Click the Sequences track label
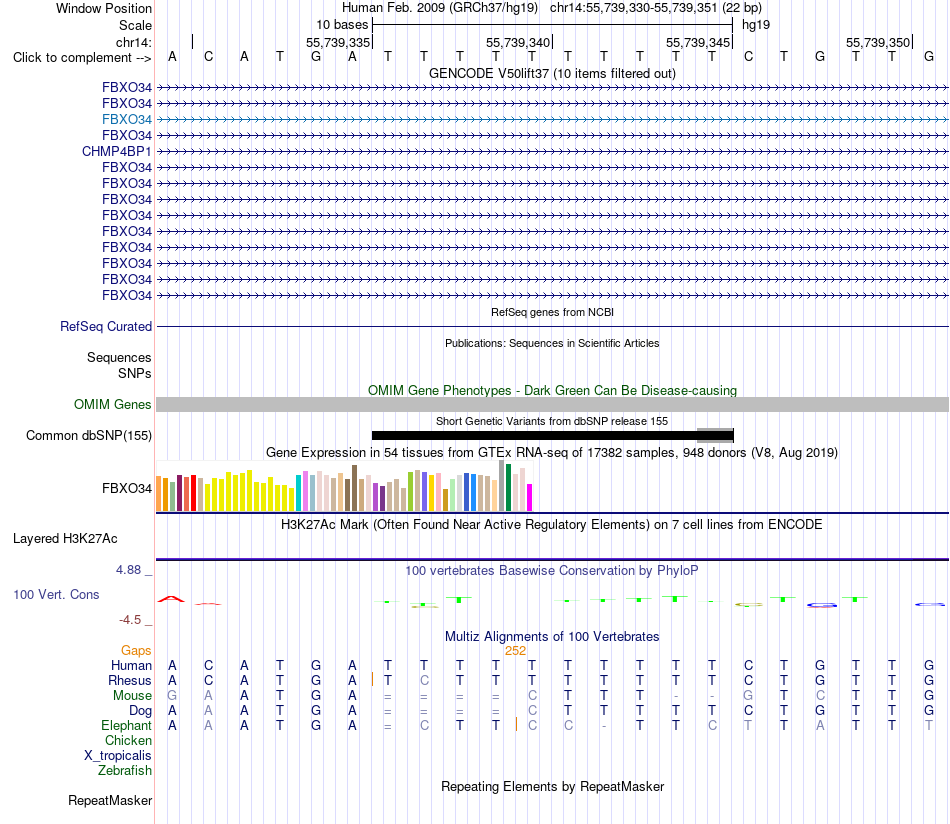The height and width of the screenshot is (824, 950). click(119, 357)
